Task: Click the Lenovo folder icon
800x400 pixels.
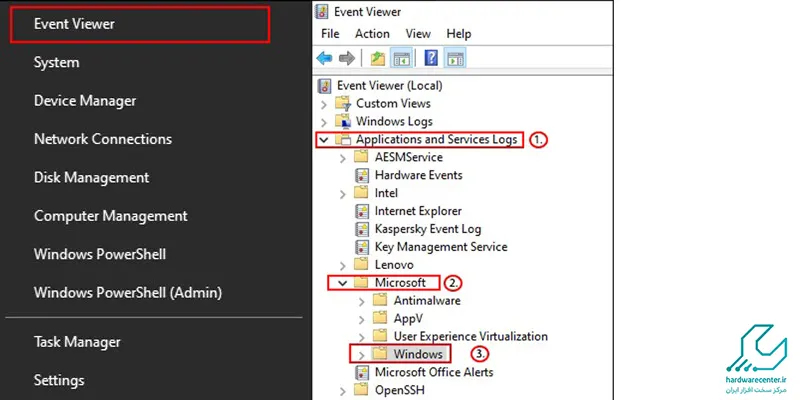Action: [361, 265]
